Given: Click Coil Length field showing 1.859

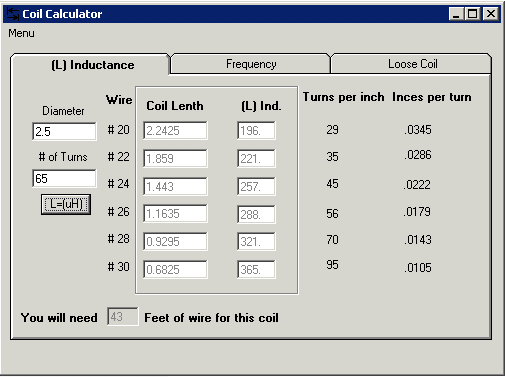Looking at the screenshot, I should tap(175, 158).
